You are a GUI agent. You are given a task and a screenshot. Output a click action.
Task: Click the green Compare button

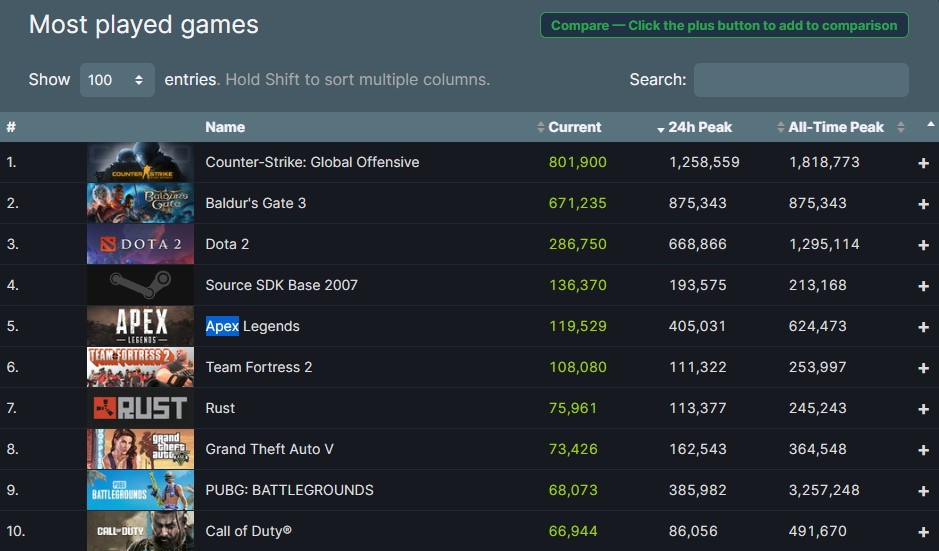[724, 25]
